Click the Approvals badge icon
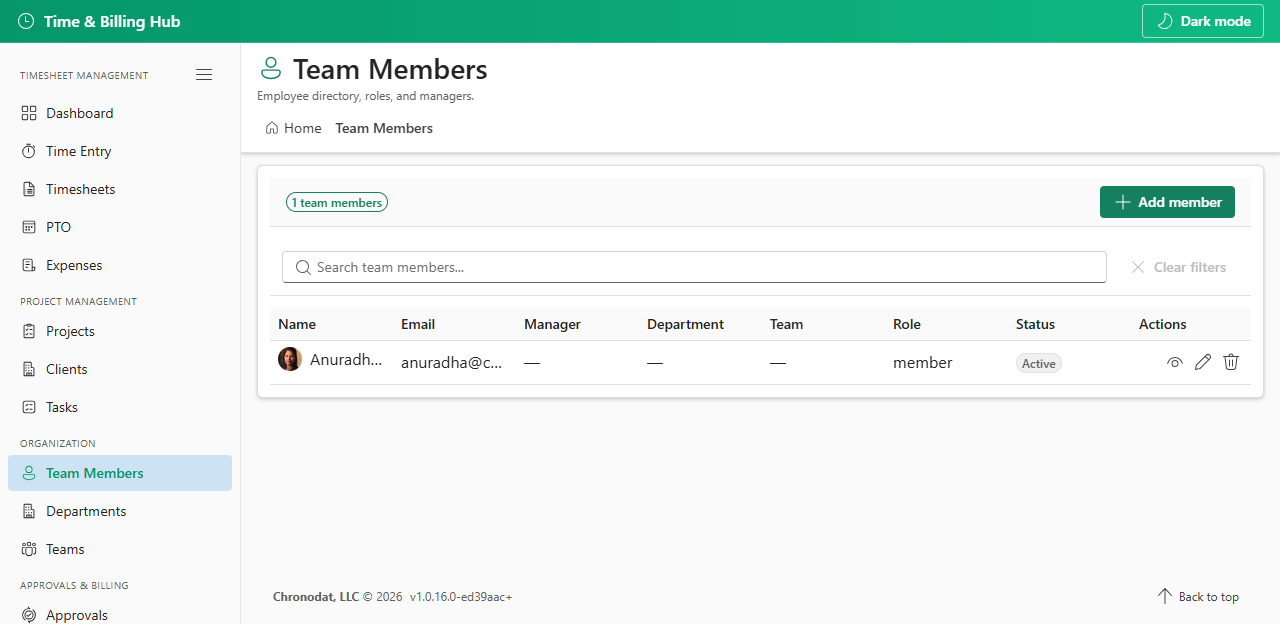 29,615
